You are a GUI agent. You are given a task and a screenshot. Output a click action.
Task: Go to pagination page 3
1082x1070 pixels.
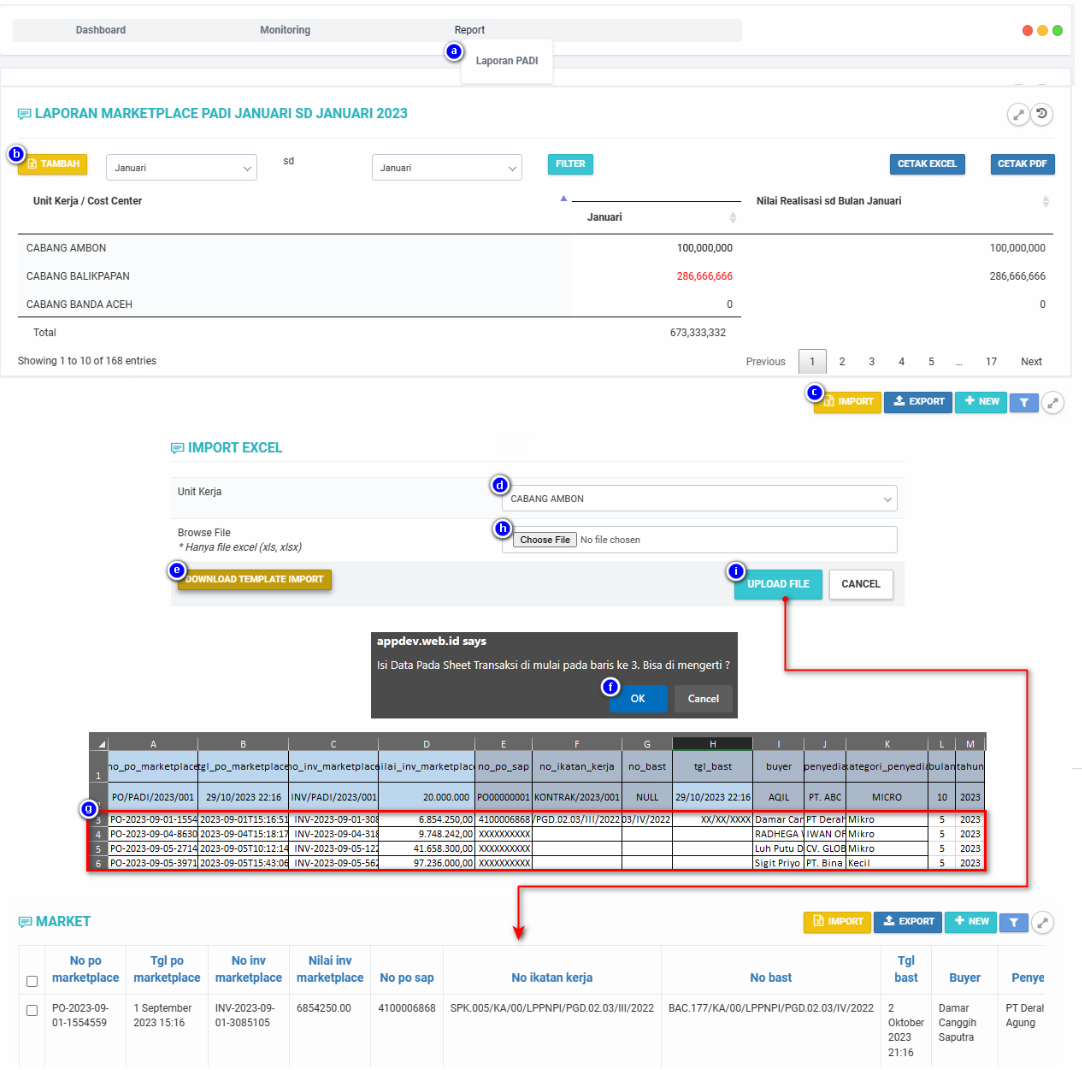[872, 361]
